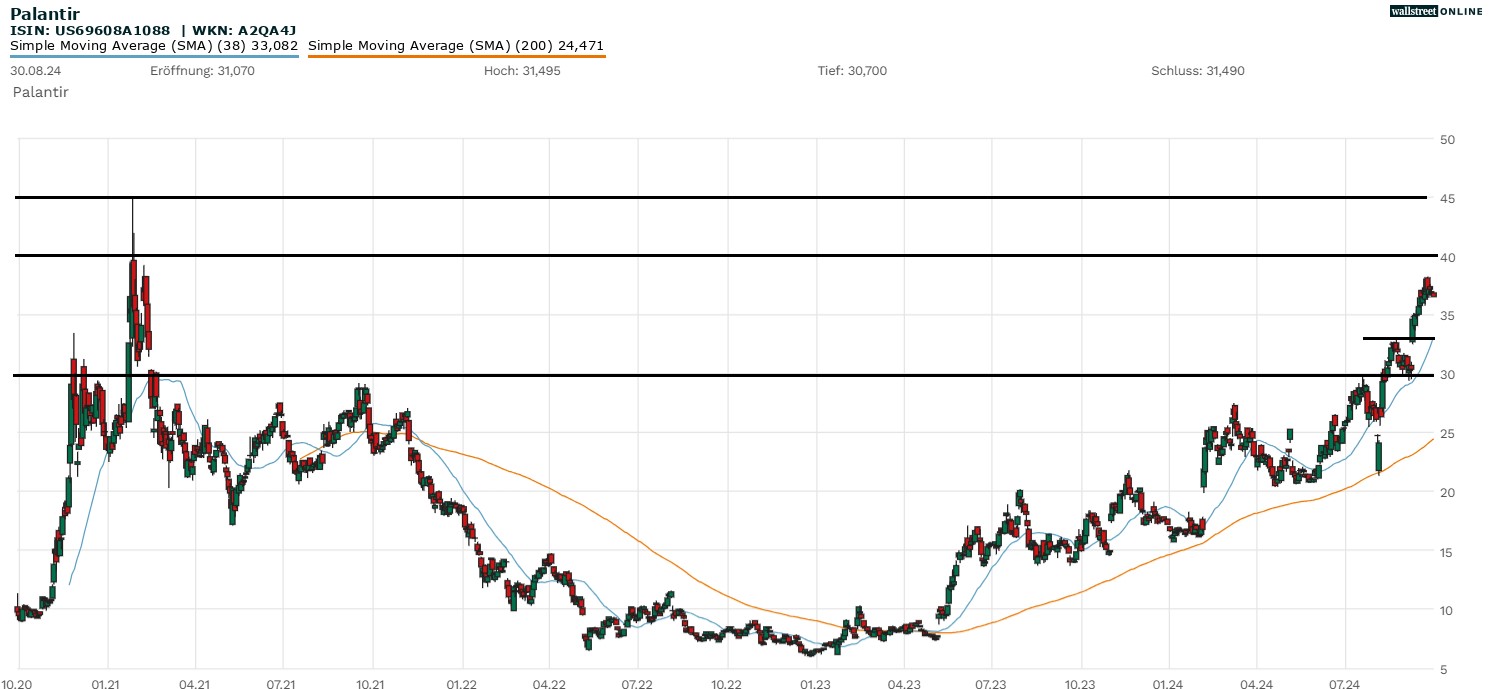Click the 30 y-axis price label
Viewport: 1490px width, 689px height.
(x=1445, y=375)
